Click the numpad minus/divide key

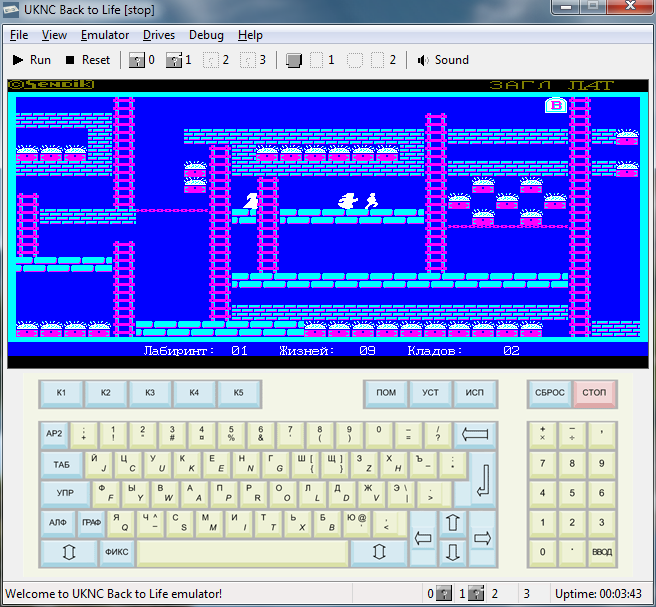572,434
